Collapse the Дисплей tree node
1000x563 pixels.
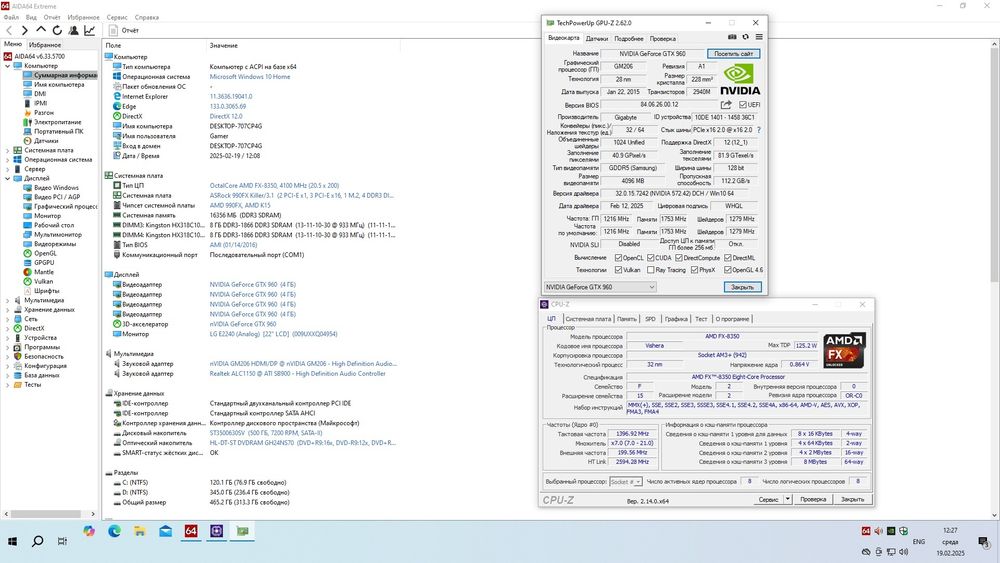[8, 179]
